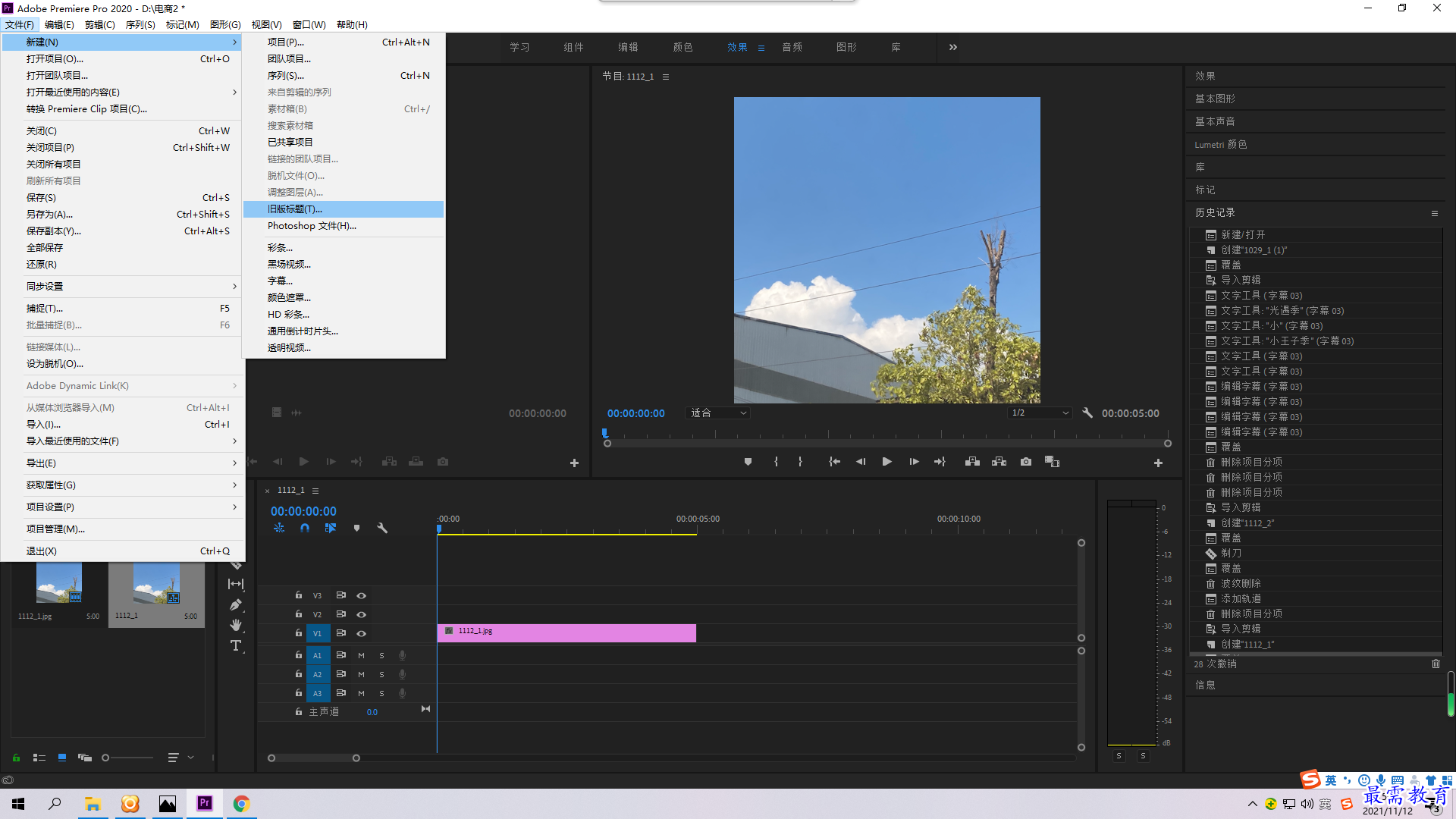Image resolution: width=1456 pixels, height=819 pixels.
Task: Click timeline horizontal zoom scrollbar
Action: coord(314,758)
